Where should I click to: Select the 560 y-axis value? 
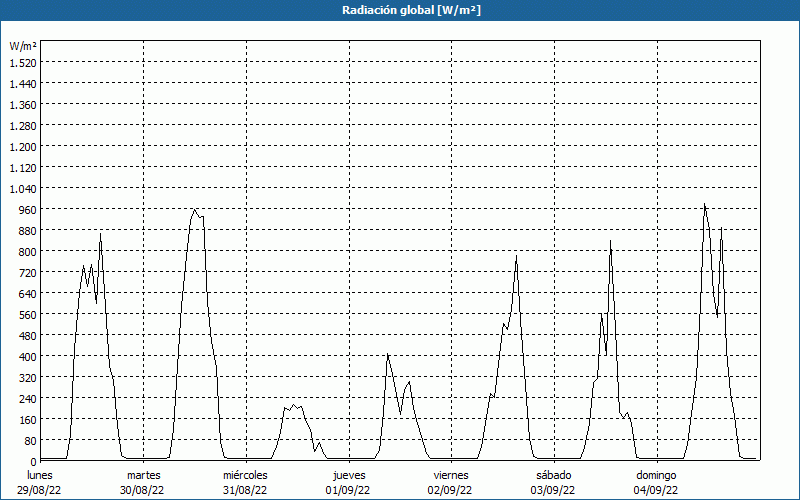pyautogui.click(x=28, y=315)
